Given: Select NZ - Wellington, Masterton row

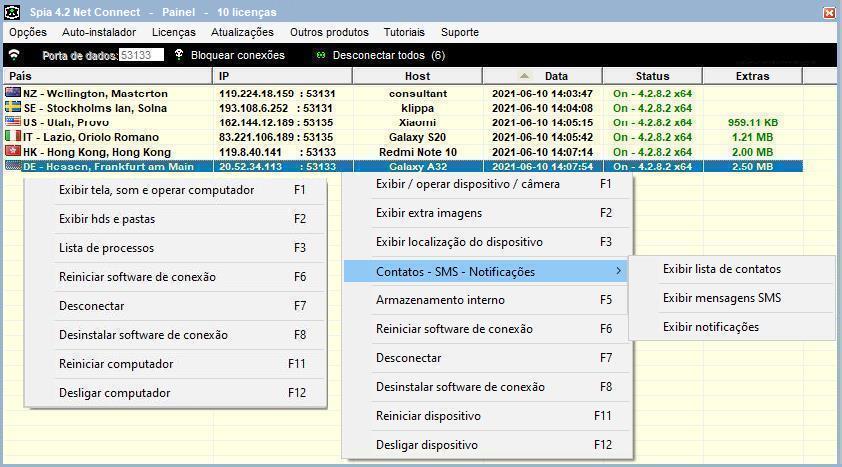Looking at the screenshot, I should 403,93.
